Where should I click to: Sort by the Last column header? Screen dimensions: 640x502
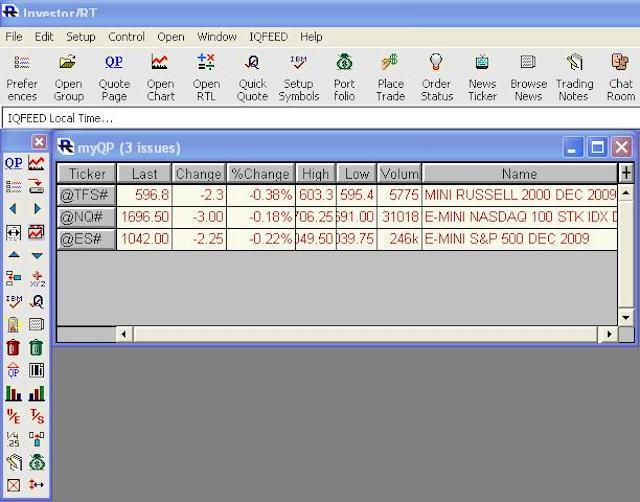point(144,173)
